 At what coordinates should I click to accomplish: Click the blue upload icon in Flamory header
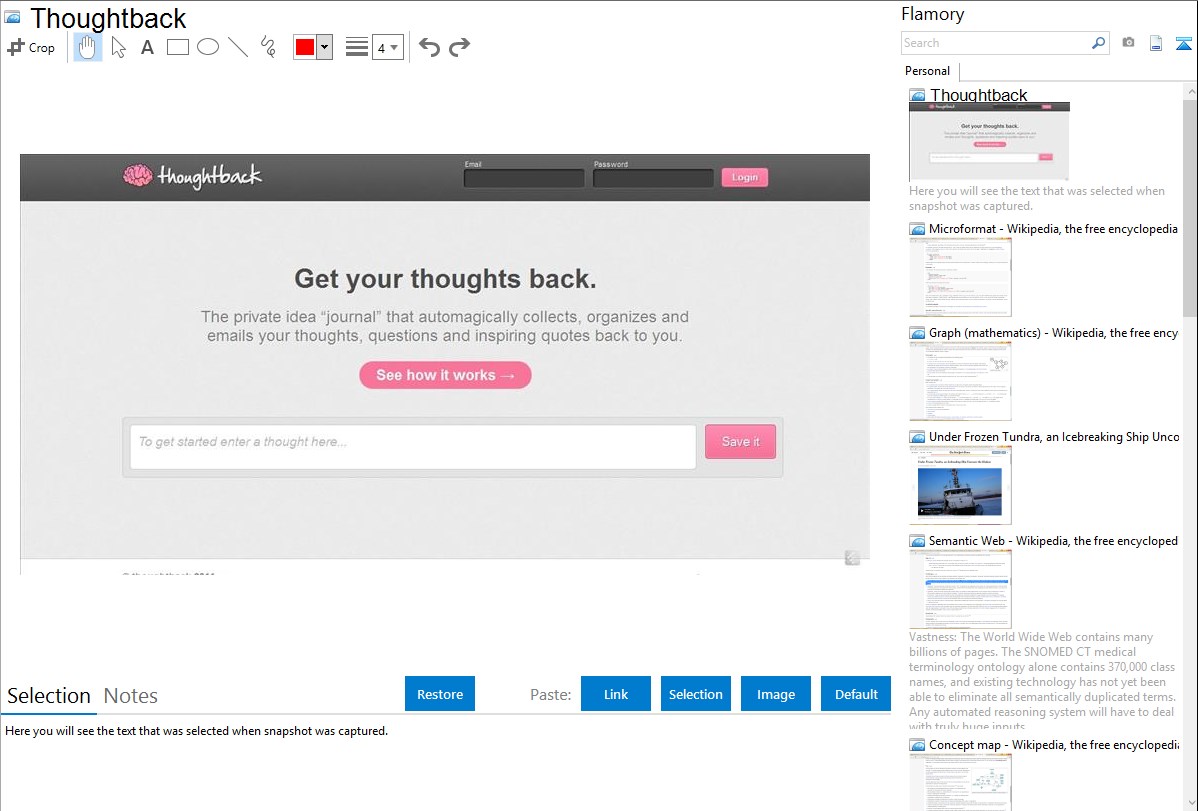click(1183, 43)
